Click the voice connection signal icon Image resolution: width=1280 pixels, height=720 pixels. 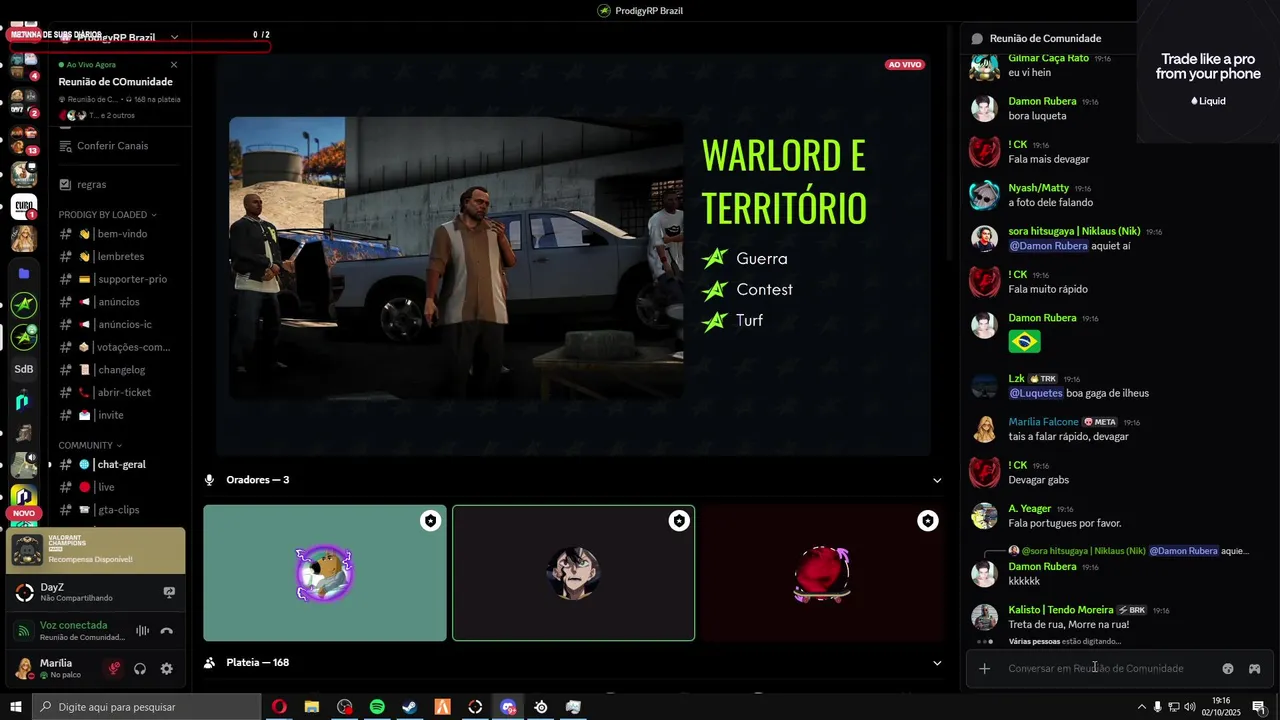pyautogui.click(x=24, y=631)
